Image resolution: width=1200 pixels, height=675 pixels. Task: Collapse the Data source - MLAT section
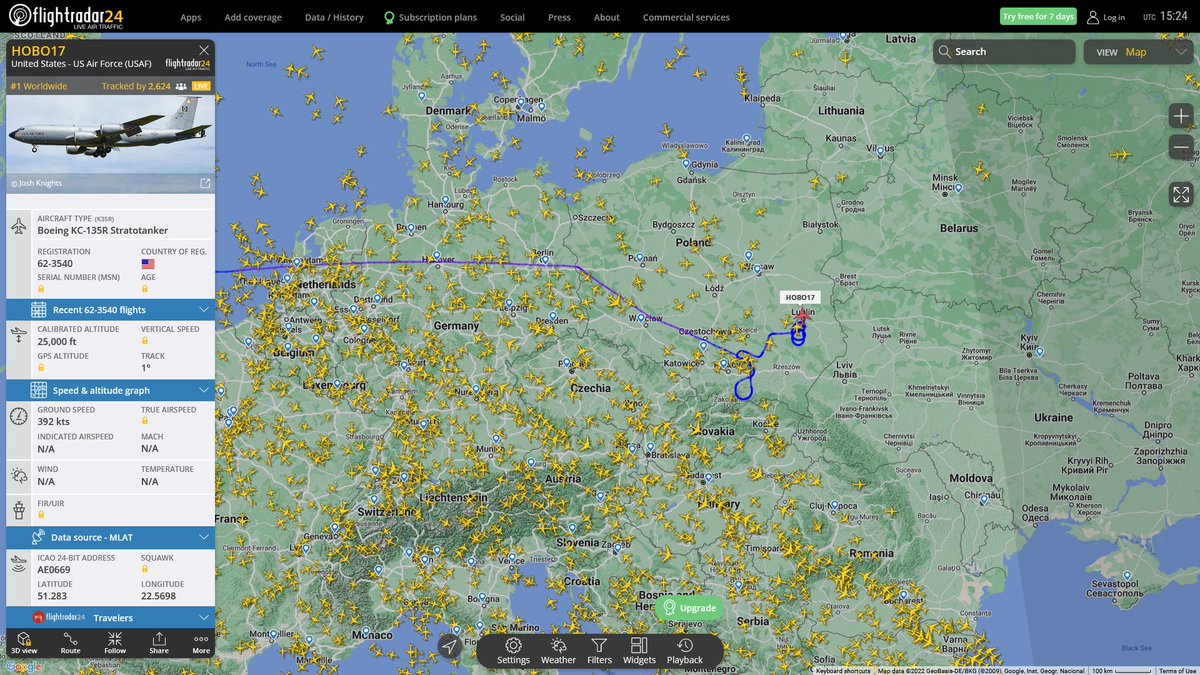coord(110,537)
